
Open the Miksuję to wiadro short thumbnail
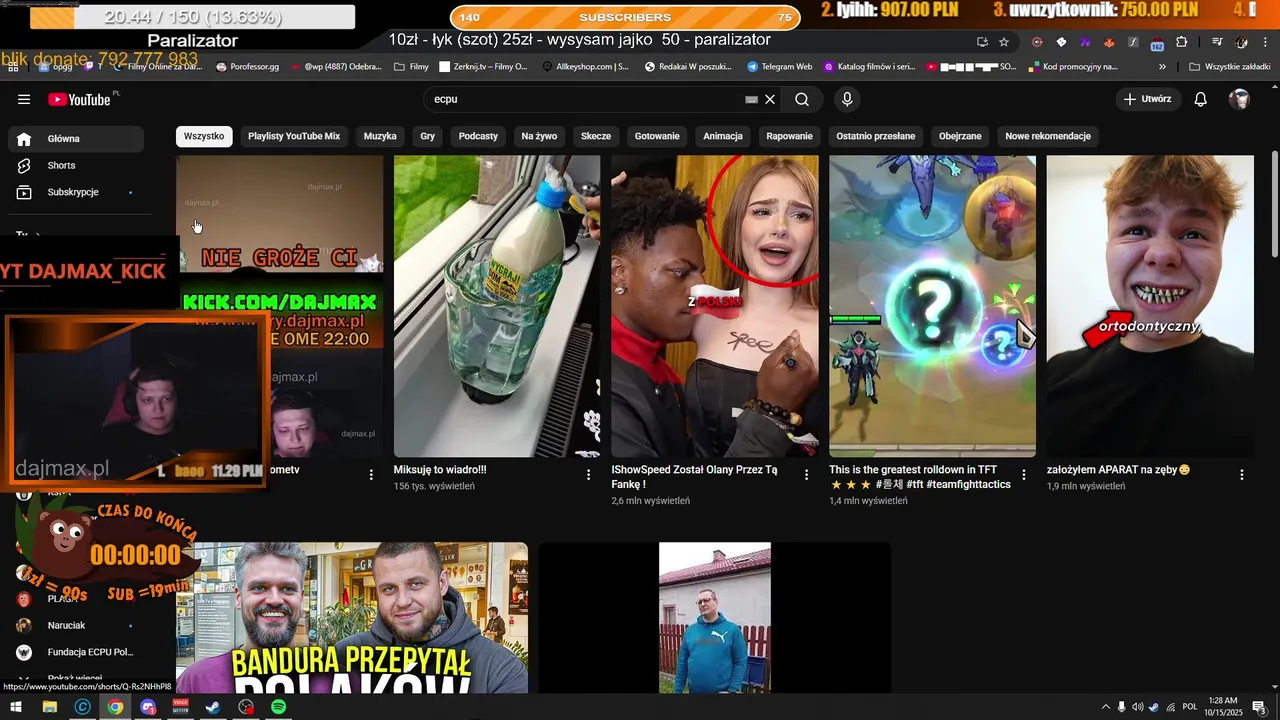pyautogui.click(x=497, y=306)
